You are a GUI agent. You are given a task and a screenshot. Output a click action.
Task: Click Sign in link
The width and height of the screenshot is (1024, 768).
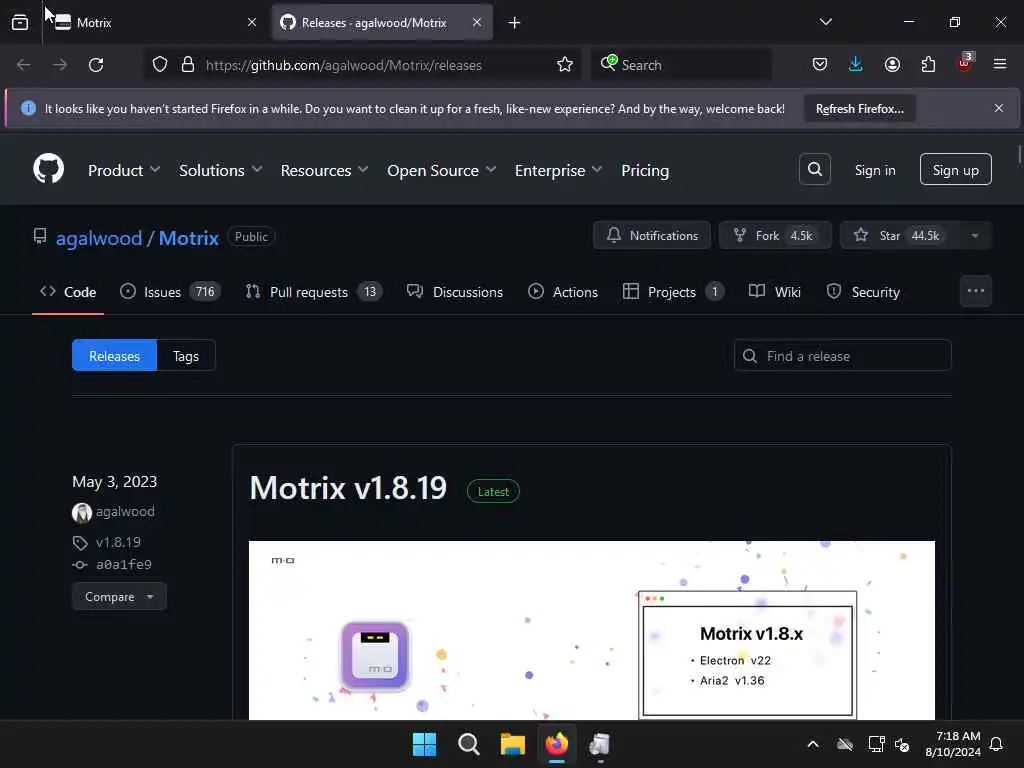point(874,170)
